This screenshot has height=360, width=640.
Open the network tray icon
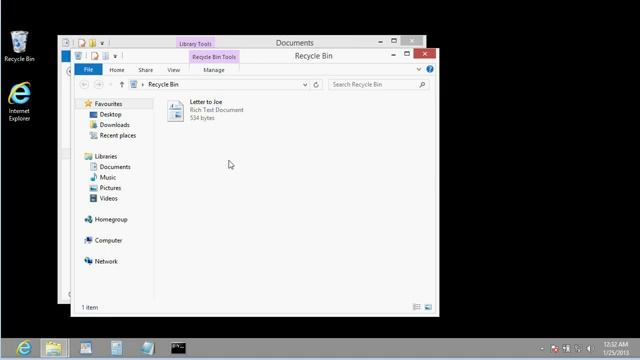pos(578,349)
